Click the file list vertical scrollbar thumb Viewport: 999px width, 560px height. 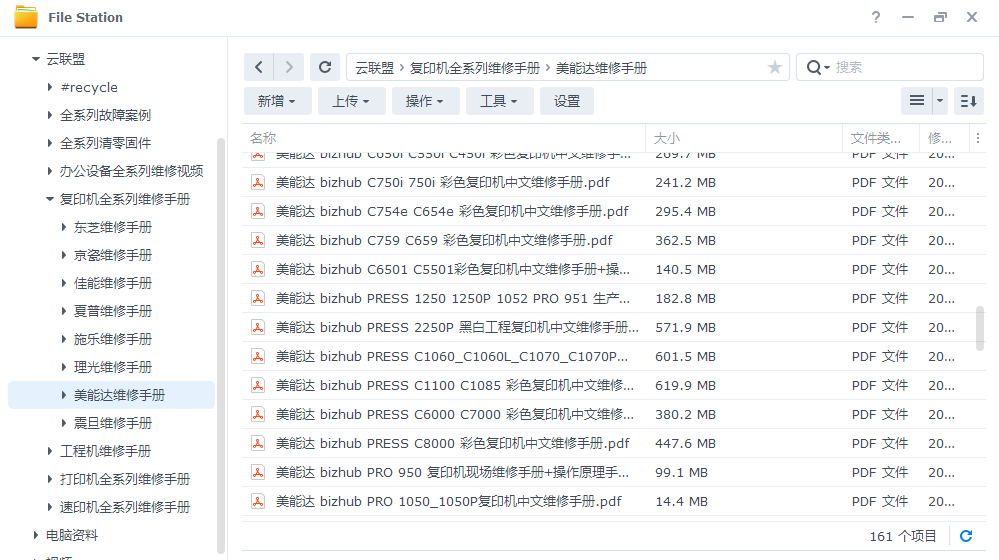[980, 328]
